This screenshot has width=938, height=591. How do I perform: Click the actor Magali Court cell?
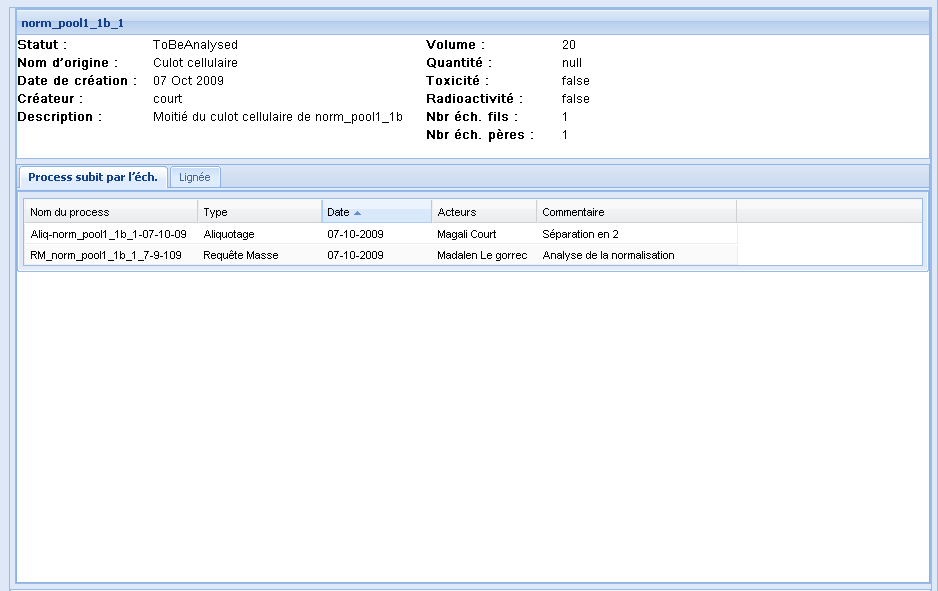point(467,233)
